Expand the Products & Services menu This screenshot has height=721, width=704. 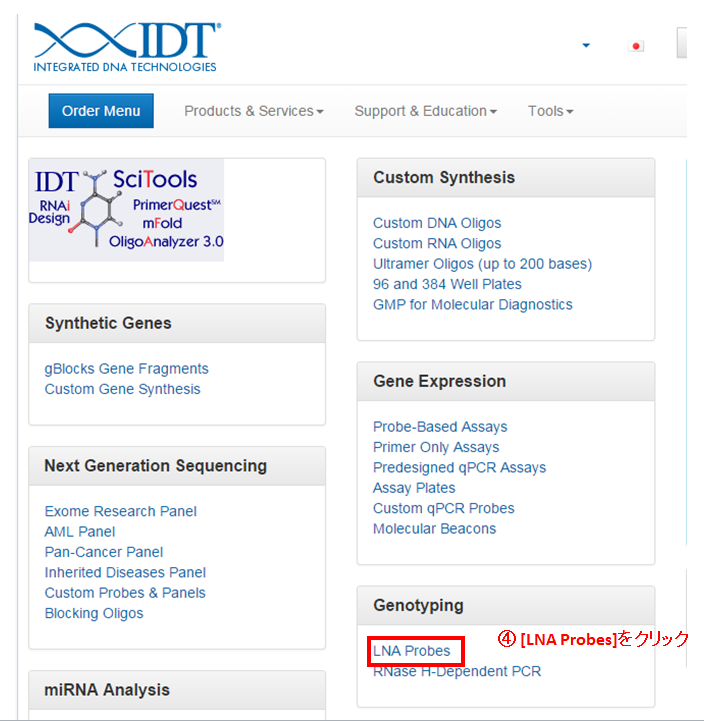pos(254,111)
